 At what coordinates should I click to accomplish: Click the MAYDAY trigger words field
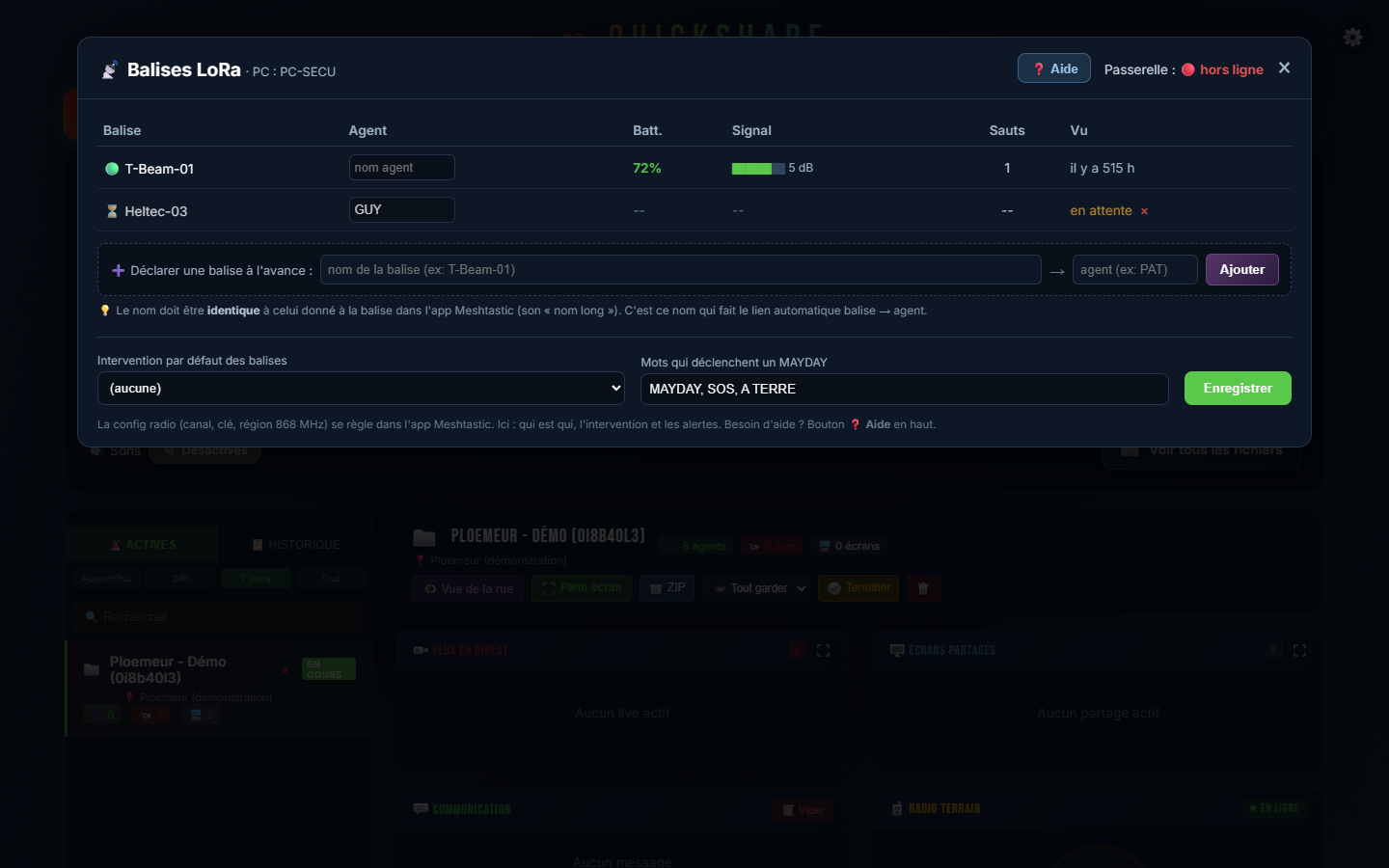tap(905, 389)
